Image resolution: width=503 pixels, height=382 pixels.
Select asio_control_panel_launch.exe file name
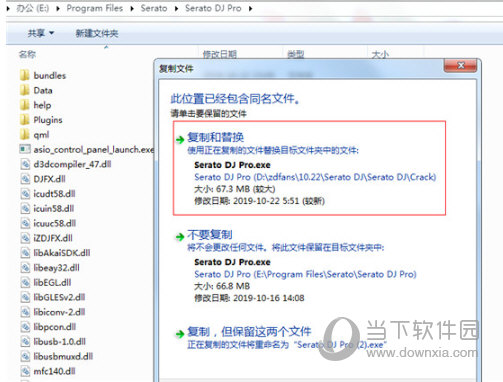pyautogui.click(x=94, y=150)
